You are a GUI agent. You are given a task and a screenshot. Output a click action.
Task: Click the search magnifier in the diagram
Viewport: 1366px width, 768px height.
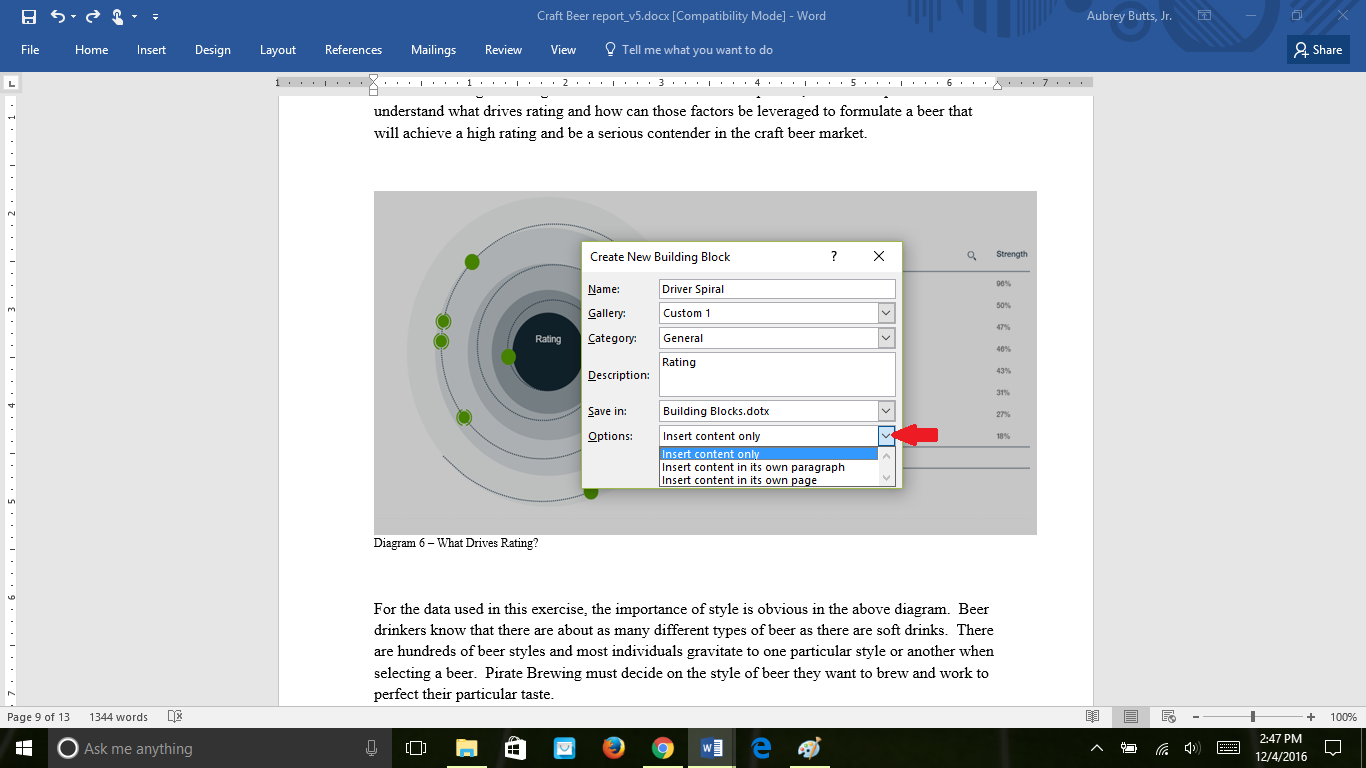[x=971, y=256]
